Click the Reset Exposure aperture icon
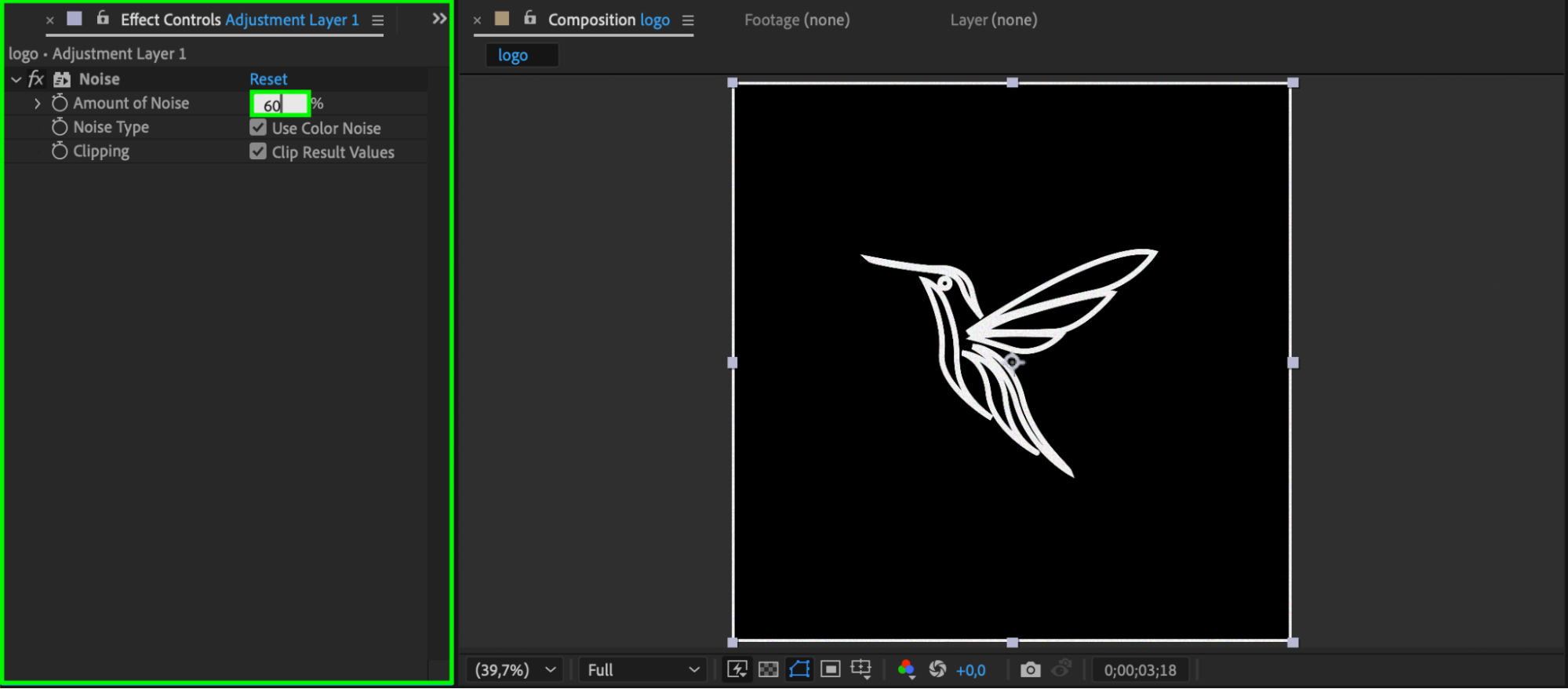1568x689 pixels. 937,669
